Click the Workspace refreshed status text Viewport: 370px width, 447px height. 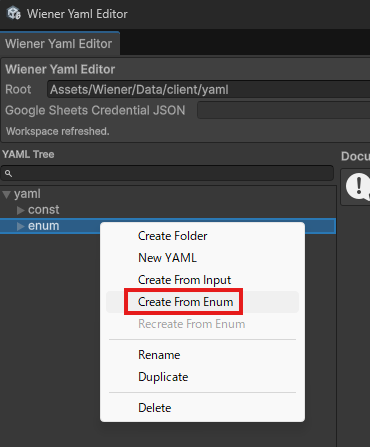pos(58,131)
